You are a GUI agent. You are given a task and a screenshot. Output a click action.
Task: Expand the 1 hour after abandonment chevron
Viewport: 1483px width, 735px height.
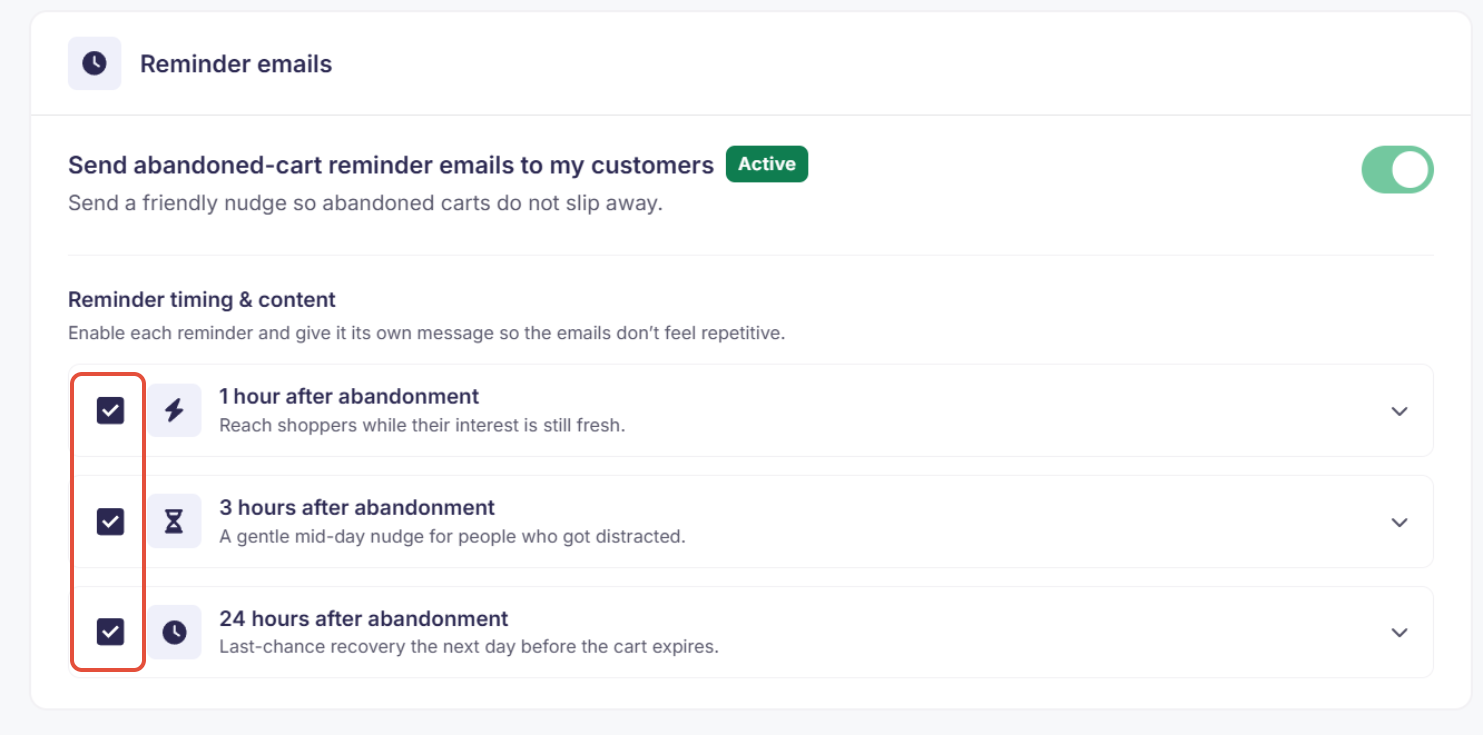pyautogui.click(x=1399, y=411)
